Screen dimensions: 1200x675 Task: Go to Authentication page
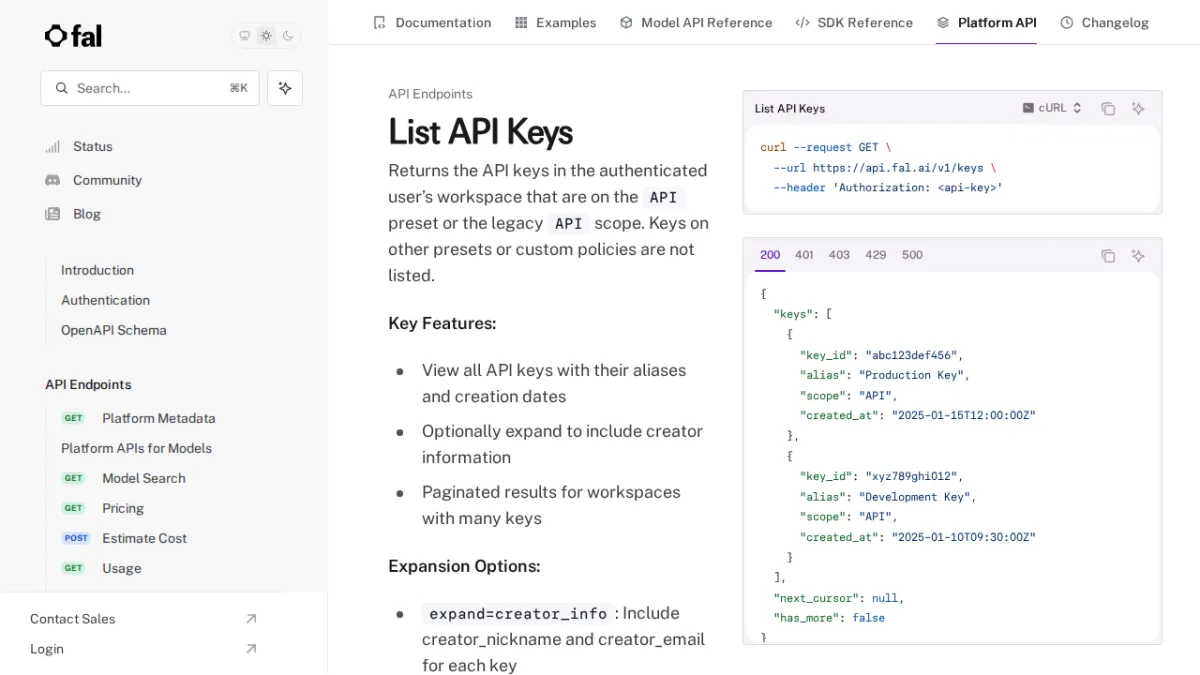[105, 300]
